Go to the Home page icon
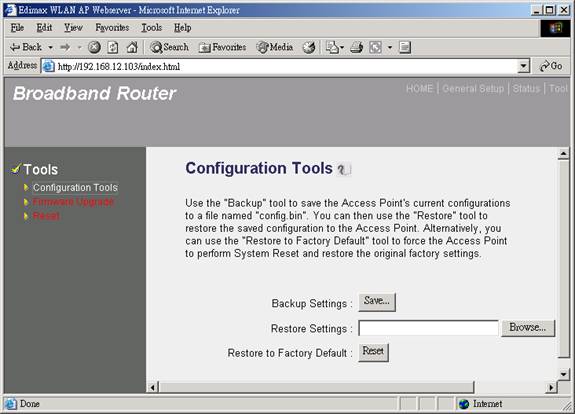This screenshot has height=414, width=575. (132, 47)
